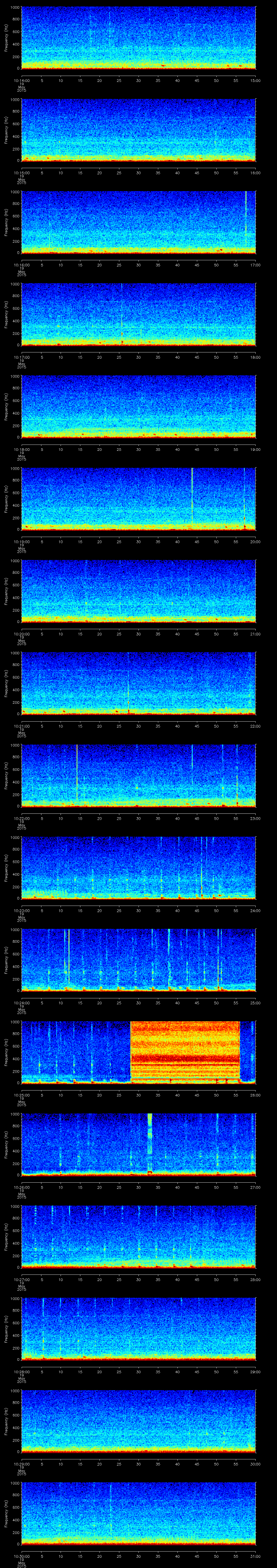Click the 30 second tick under 10:25:00 spectrogram
Viewport: 277px width, 1568px height.
[138, 1095]
